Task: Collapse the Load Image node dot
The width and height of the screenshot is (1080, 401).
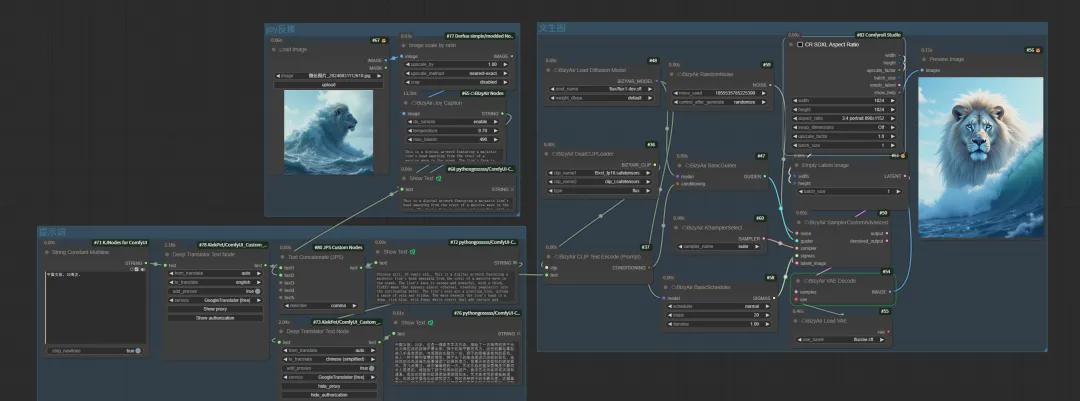Action: click(x=274, y=48)
